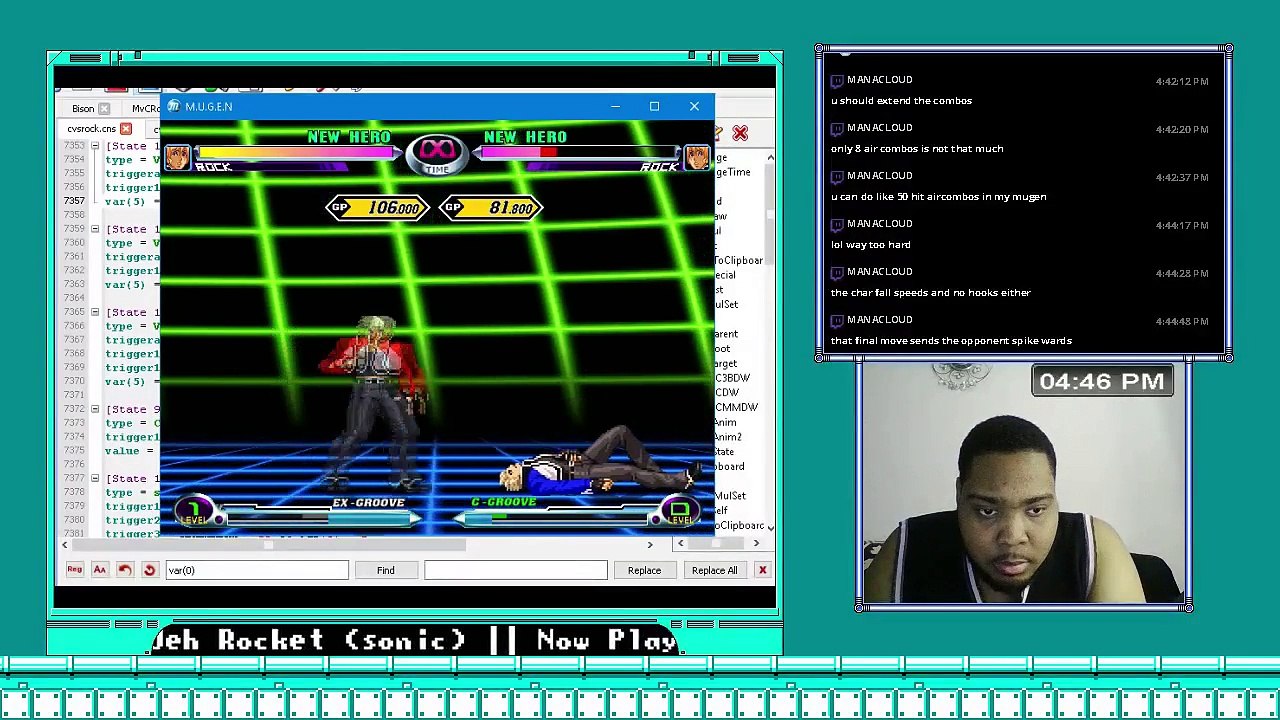Click the M.U.G.E.N window title icon
This screenshot has height=720, width=1280.
pos(174,106)
